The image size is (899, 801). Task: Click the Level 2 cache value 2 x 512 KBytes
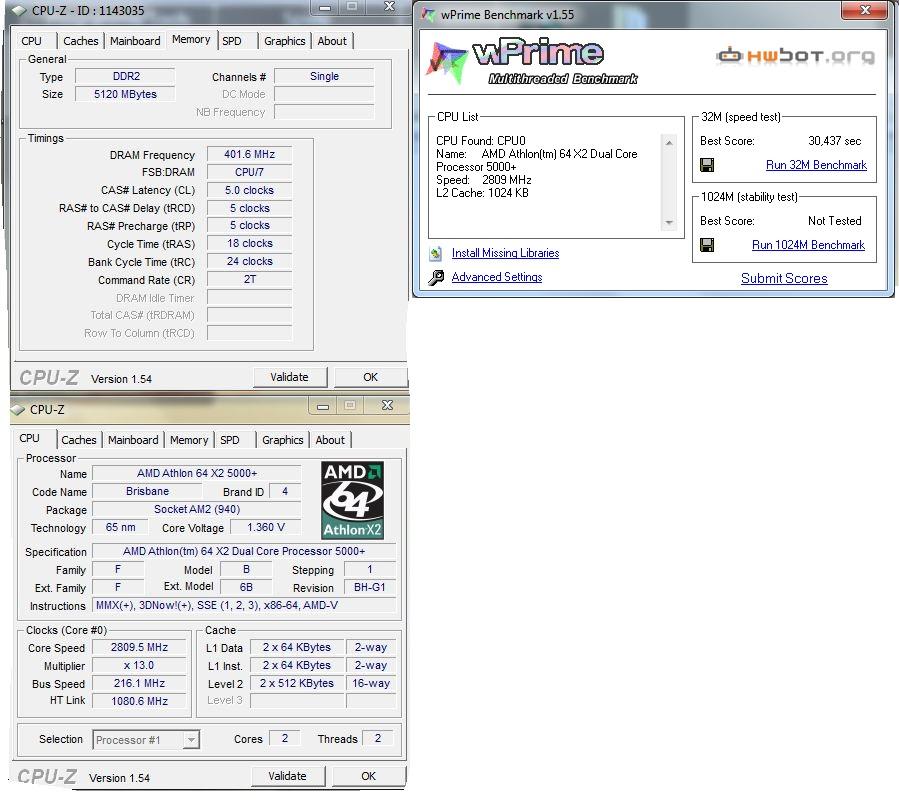tap(297, 684)
